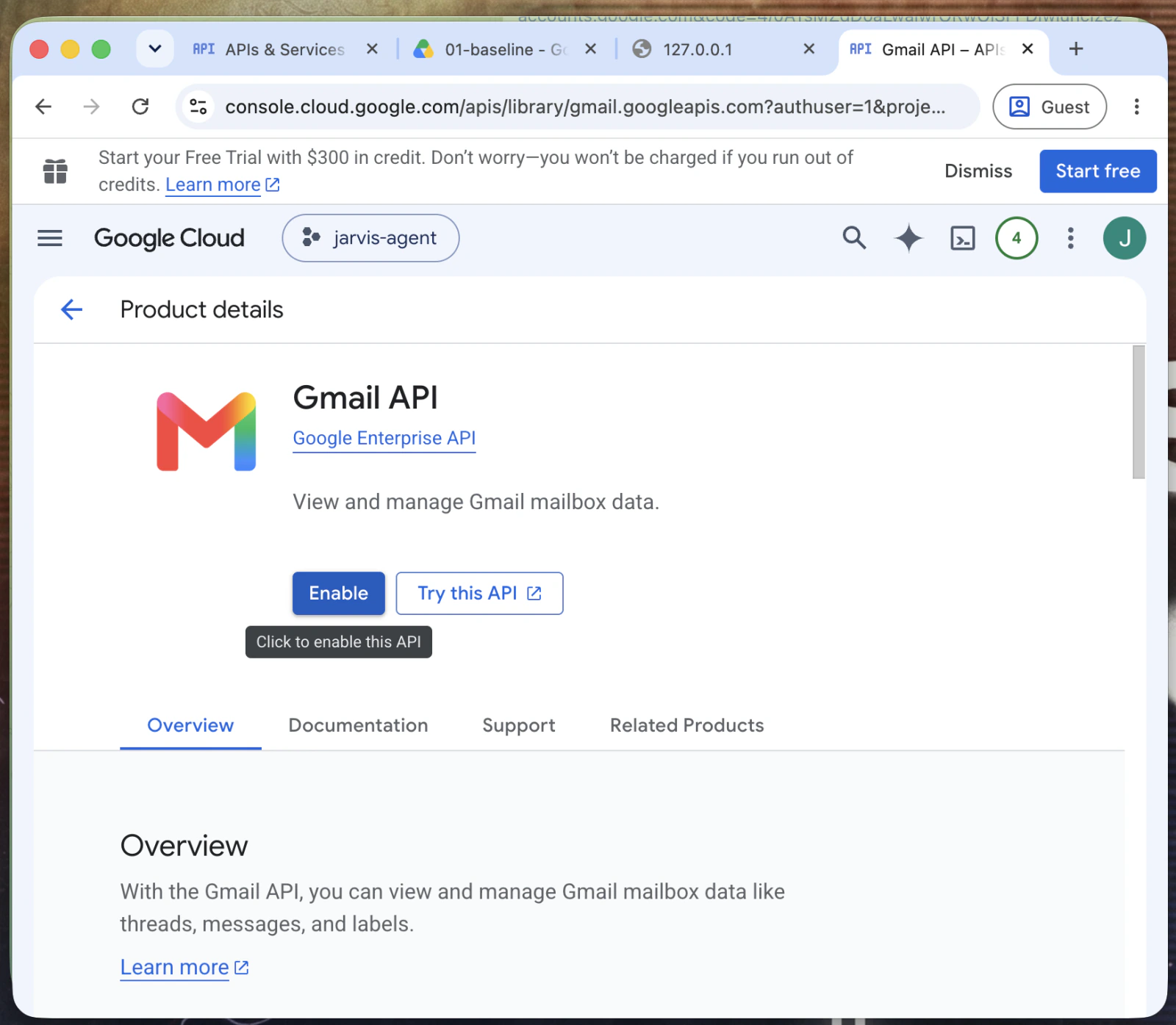Open the Google Enterprise API link
This screenshot has width=1176, height=1025.
(384, 438)
